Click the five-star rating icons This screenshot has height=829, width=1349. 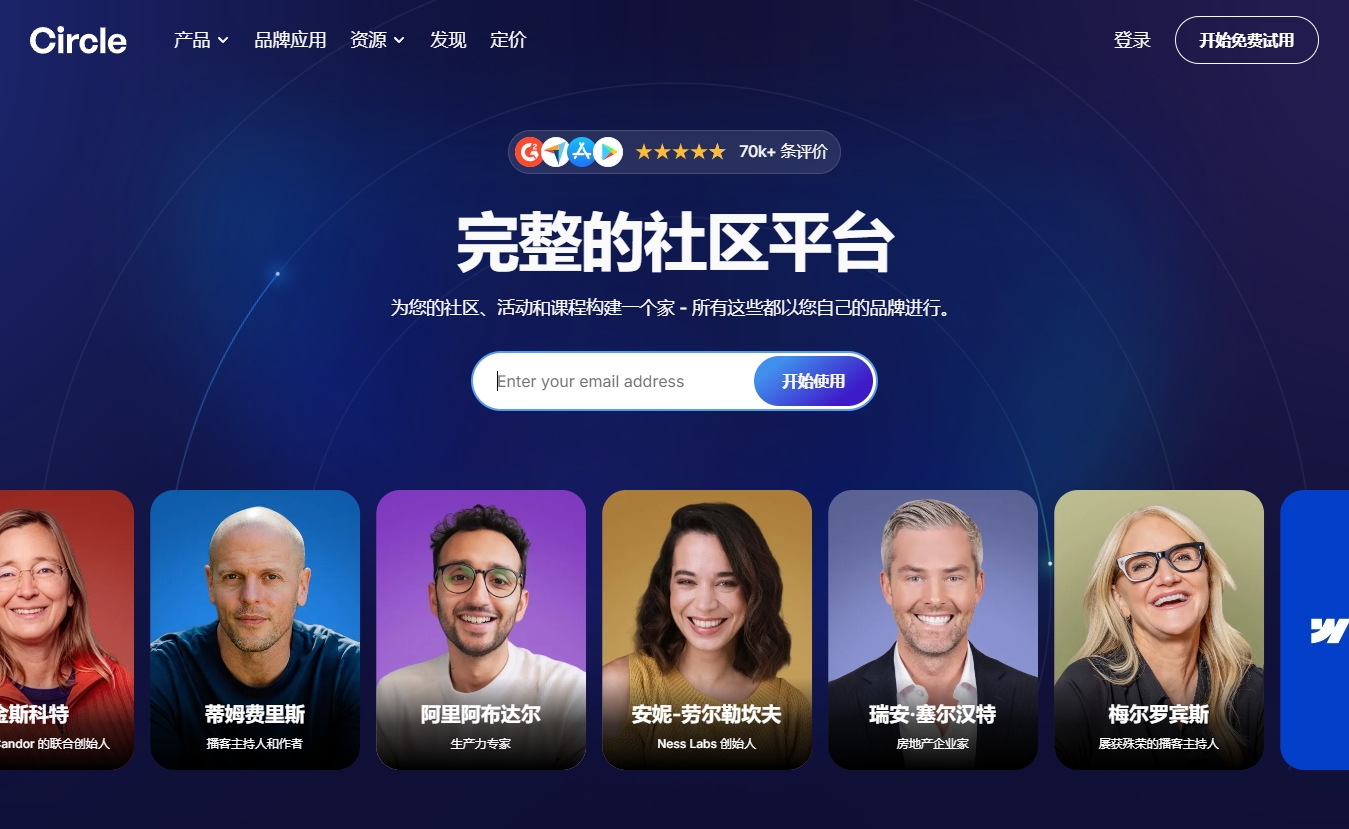point(680,152)
